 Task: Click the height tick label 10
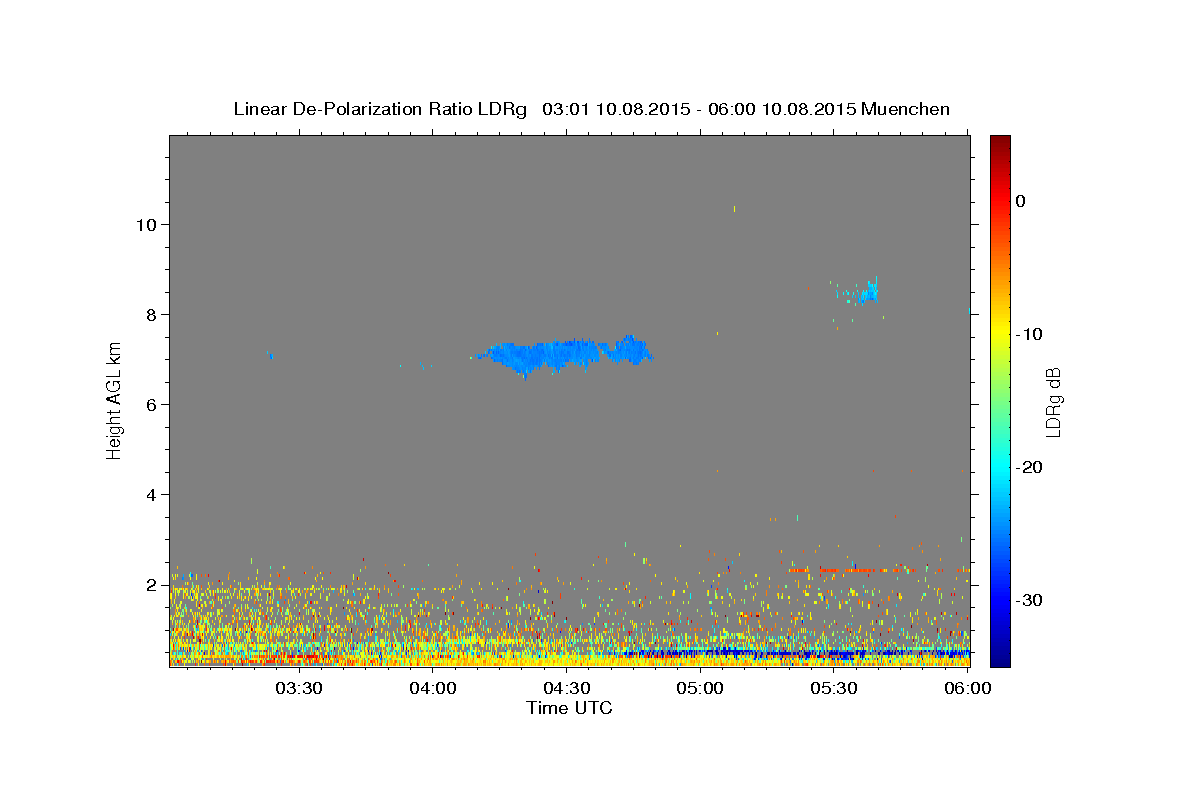tap(145, 224)
